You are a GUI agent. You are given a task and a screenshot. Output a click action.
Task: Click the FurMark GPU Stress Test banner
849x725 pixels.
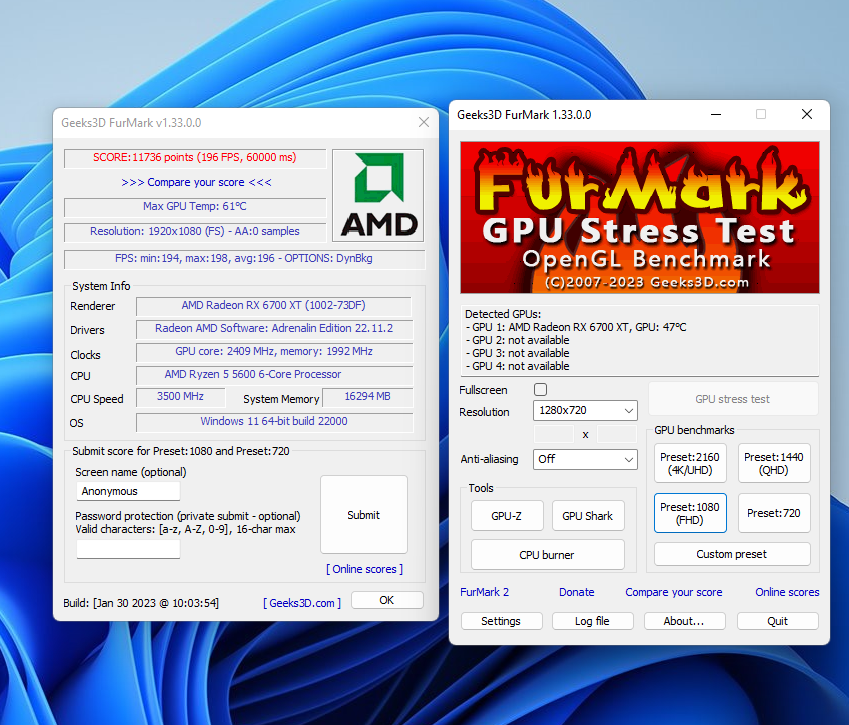pyautogui.click(x=639, y=218)
